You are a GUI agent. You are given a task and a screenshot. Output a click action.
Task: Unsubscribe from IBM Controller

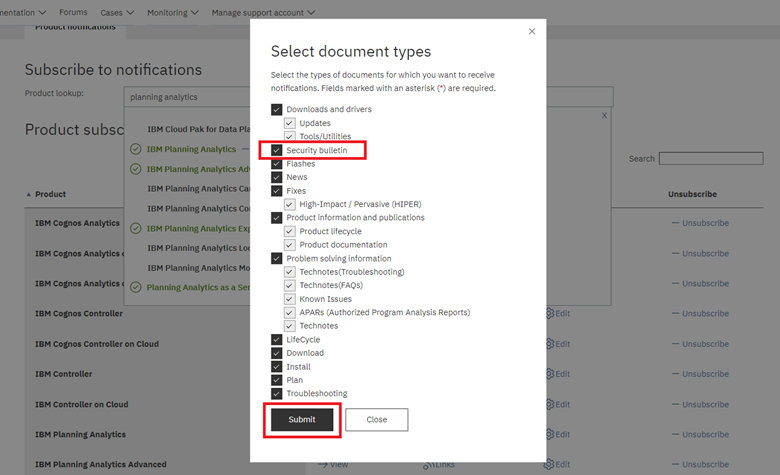pos(700,374)
